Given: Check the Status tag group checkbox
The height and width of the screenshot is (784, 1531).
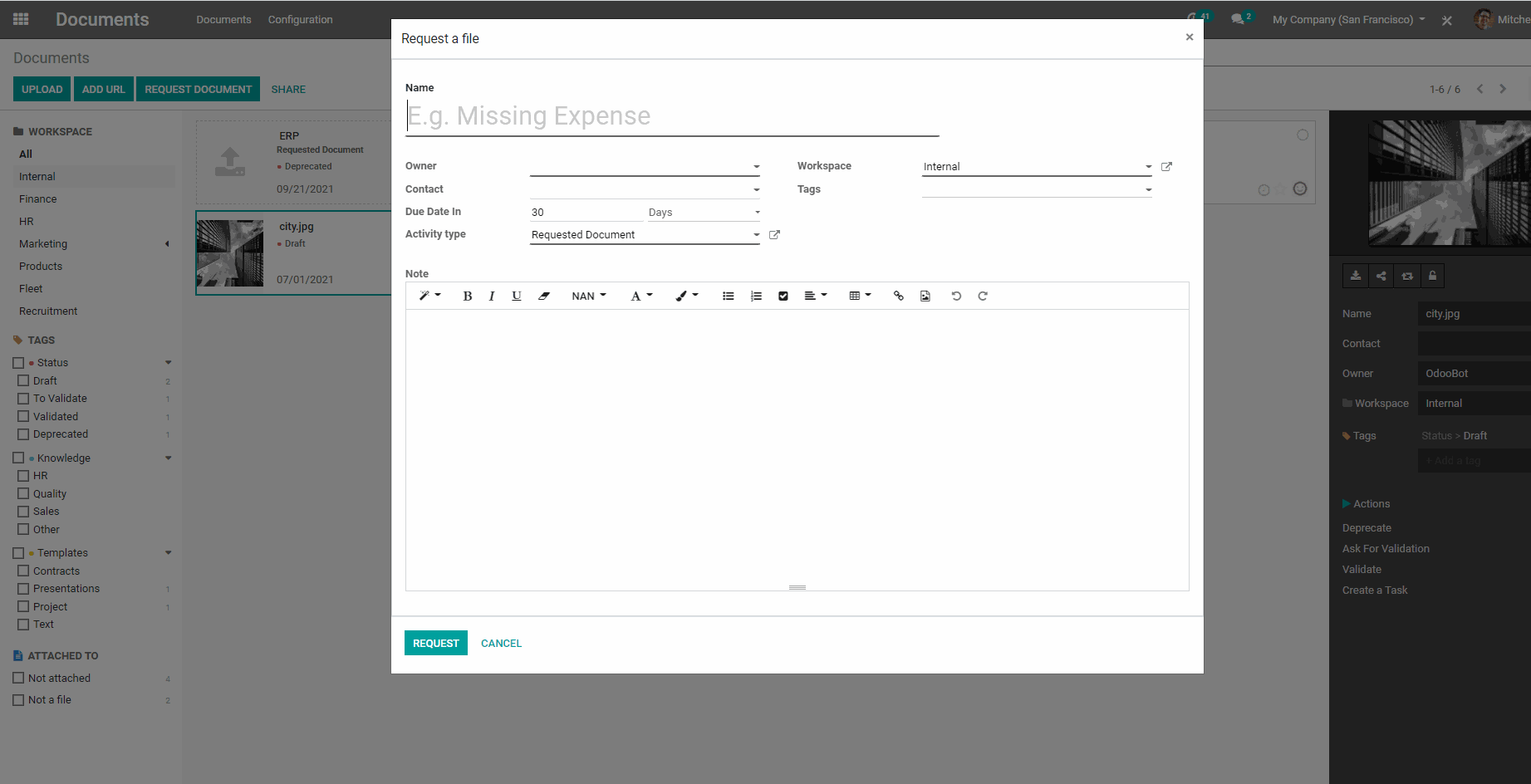Looking at the screenshot, I should [18, 363].
